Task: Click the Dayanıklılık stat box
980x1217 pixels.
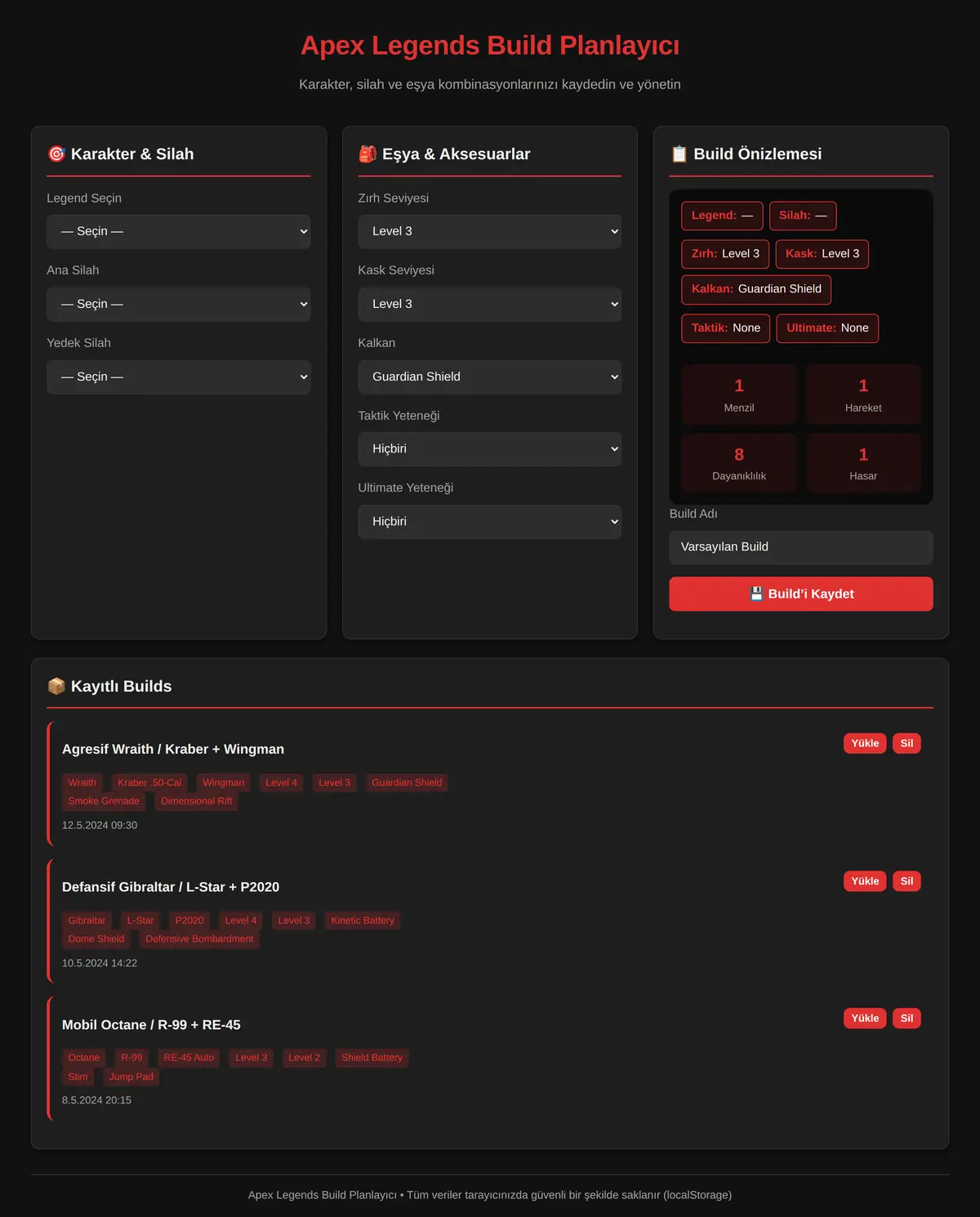Action: coord(739,463)
